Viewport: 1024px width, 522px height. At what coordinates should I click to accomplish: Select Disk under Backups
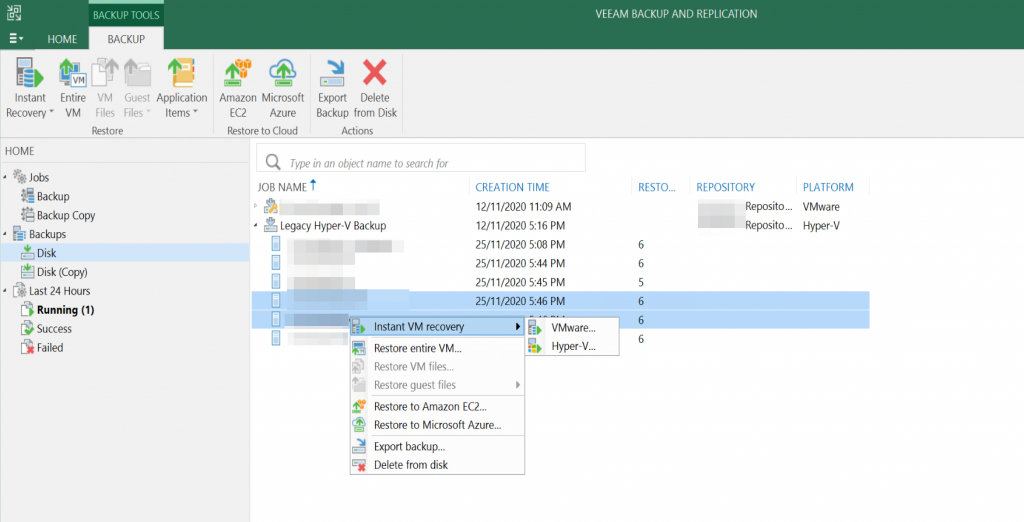point(46,253)
